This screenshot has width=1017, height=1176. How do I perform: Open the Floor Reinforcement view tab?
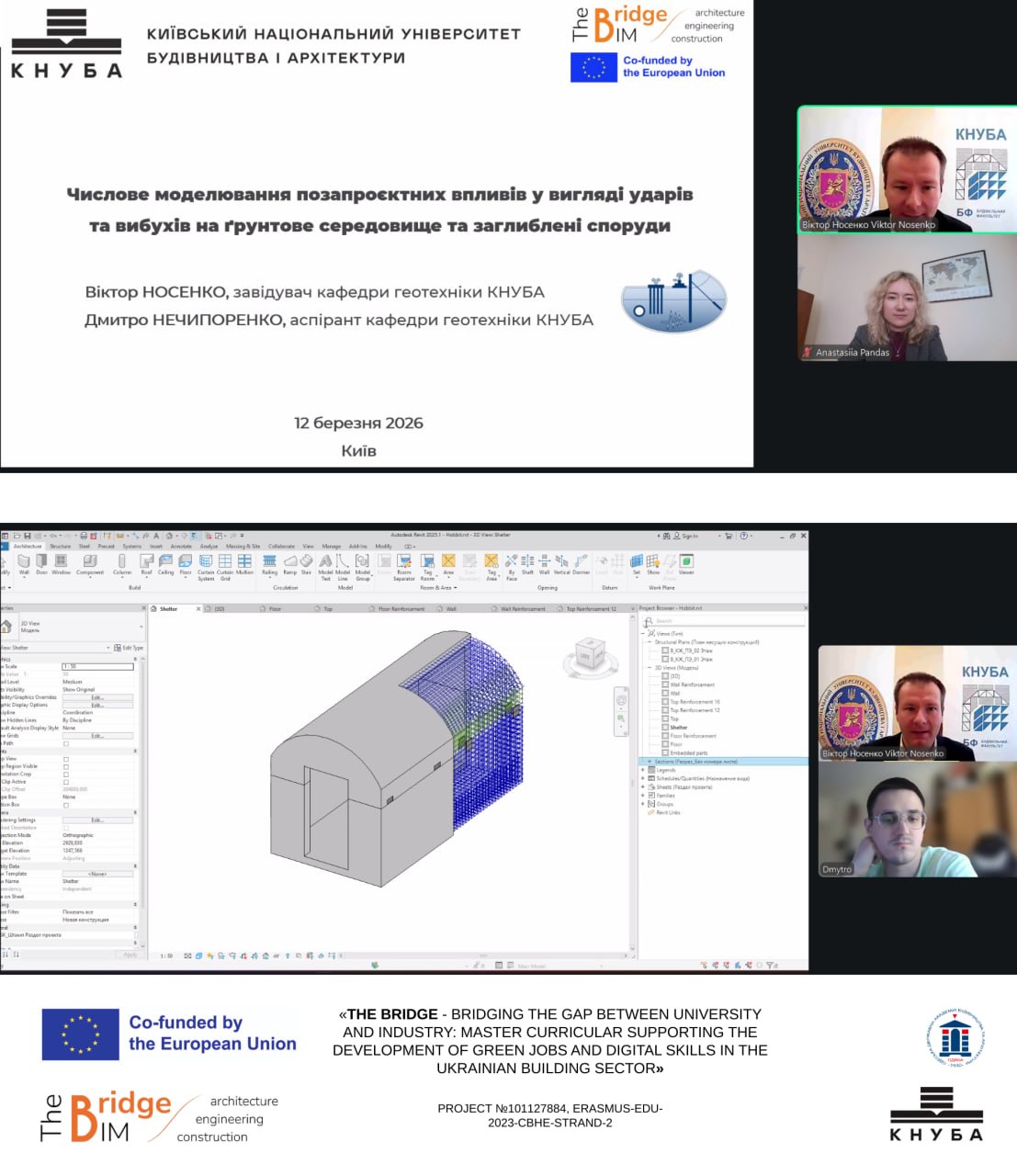coord(401,608)
